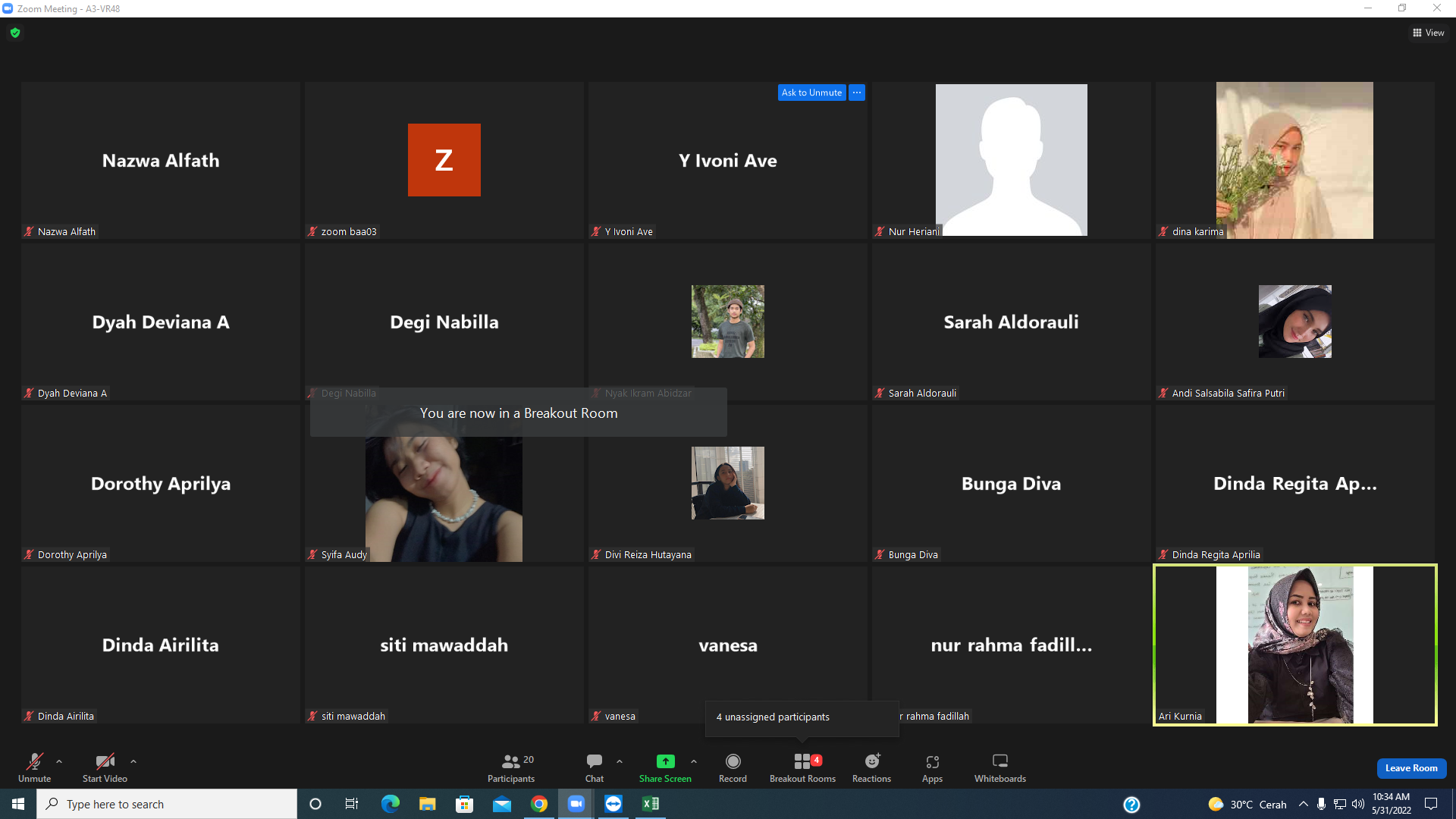Click the green Share Screen icon
Screen dimensions: 1456x819
(x=665, y=761)
